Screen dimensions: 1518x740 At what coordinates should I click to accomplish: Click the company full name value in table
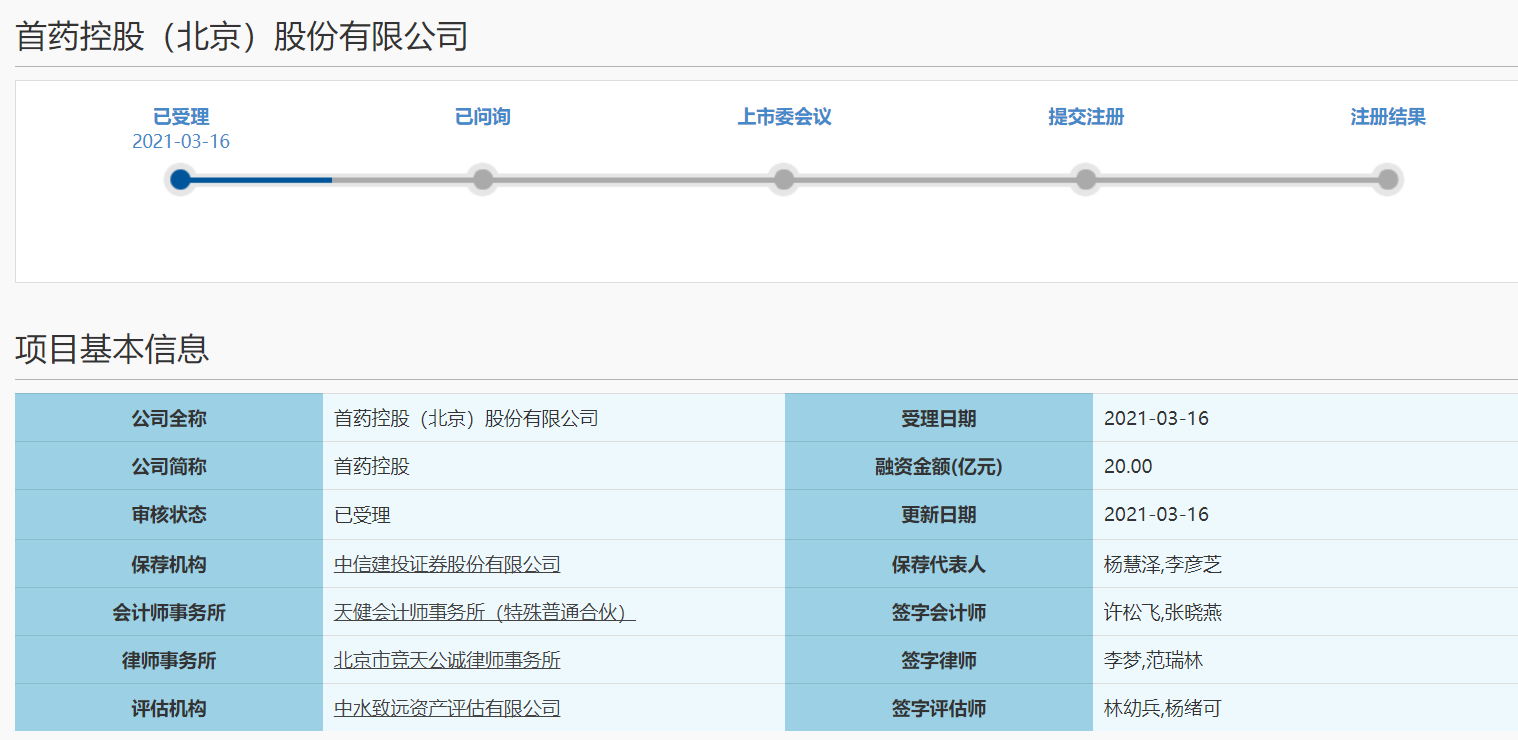[466, 418]
